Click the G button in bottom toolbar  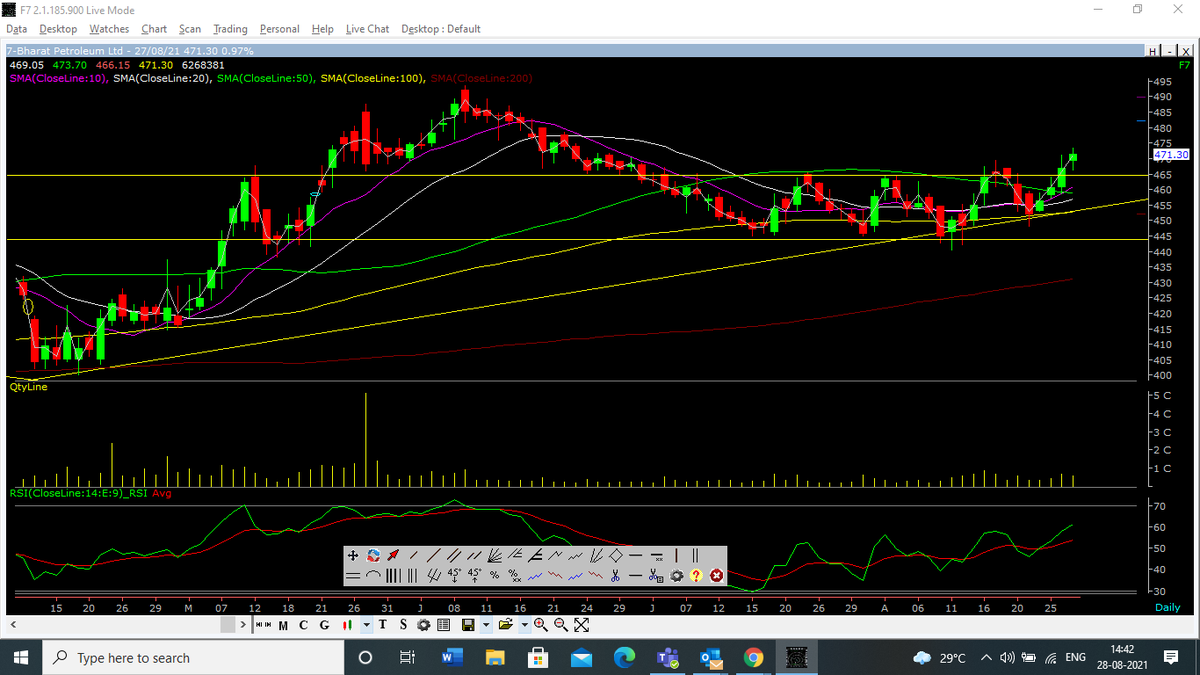tap(324, 626)
